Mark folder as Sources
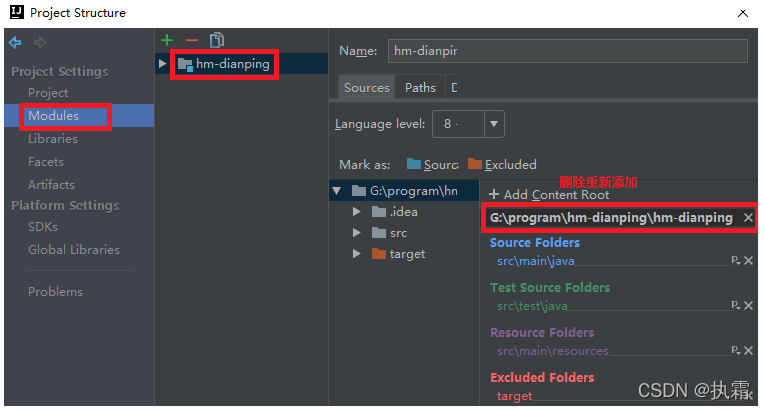This screenshot has height=410, width=765. point(433,164)
